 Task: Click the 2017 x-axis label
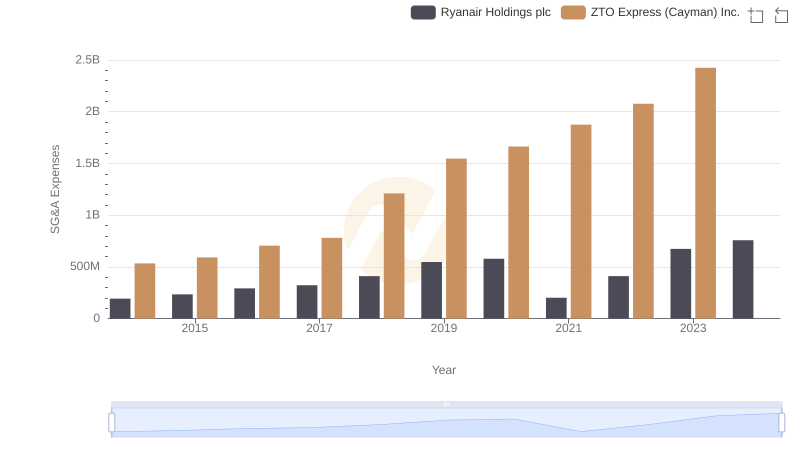[x=319, y=328]
